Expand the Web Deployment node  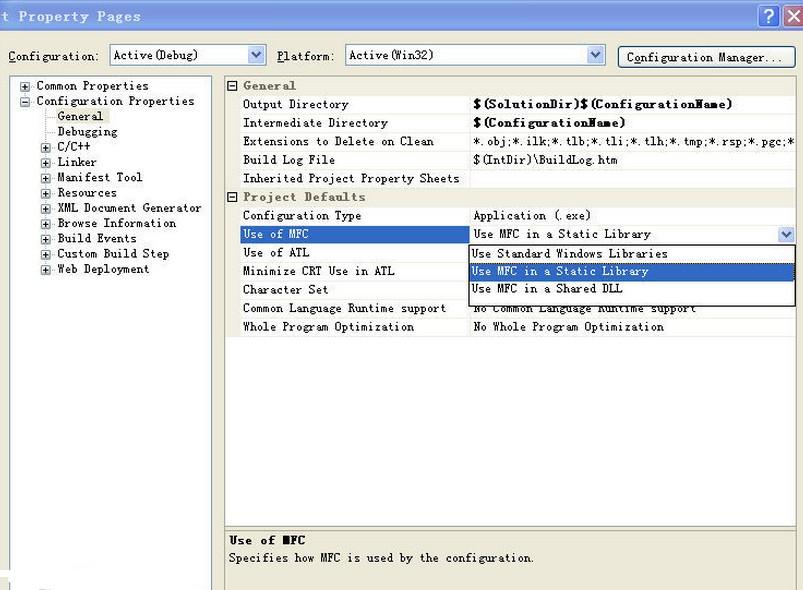point(46,270)
